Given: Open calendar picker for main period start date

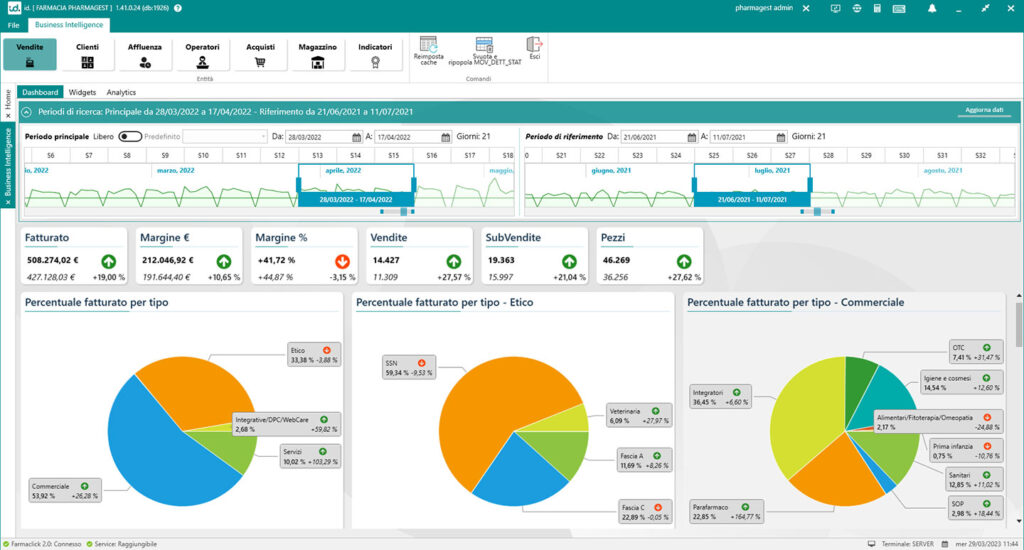Looking at the screenshot, I should [x=357, y=137].
